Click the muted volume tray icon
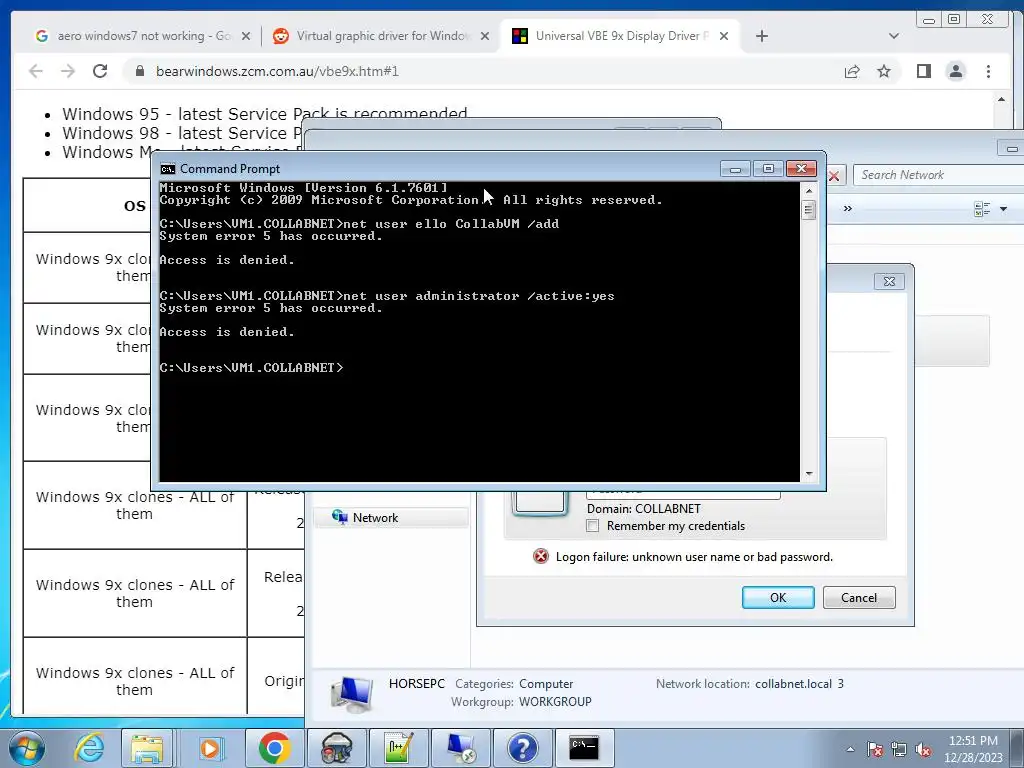The width and height of the screenshot is (1024, 768). click(923, 749)
